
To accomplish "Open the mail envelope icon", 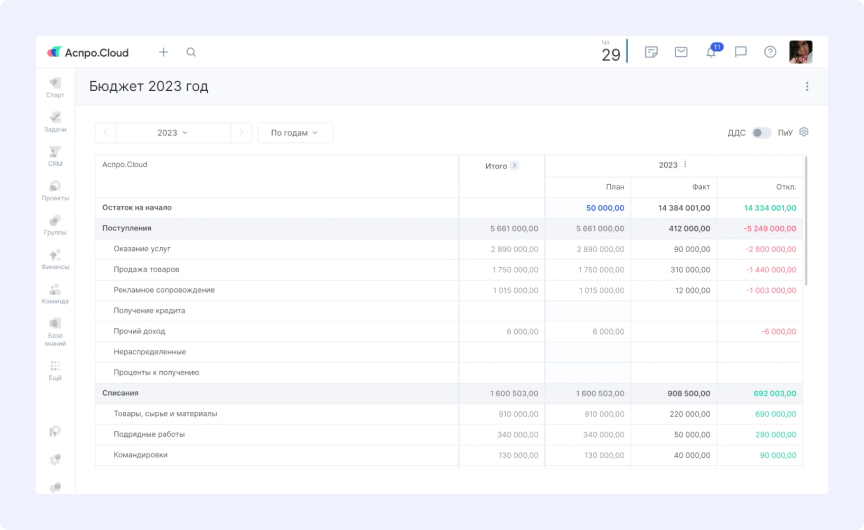I will click(681, 52).
